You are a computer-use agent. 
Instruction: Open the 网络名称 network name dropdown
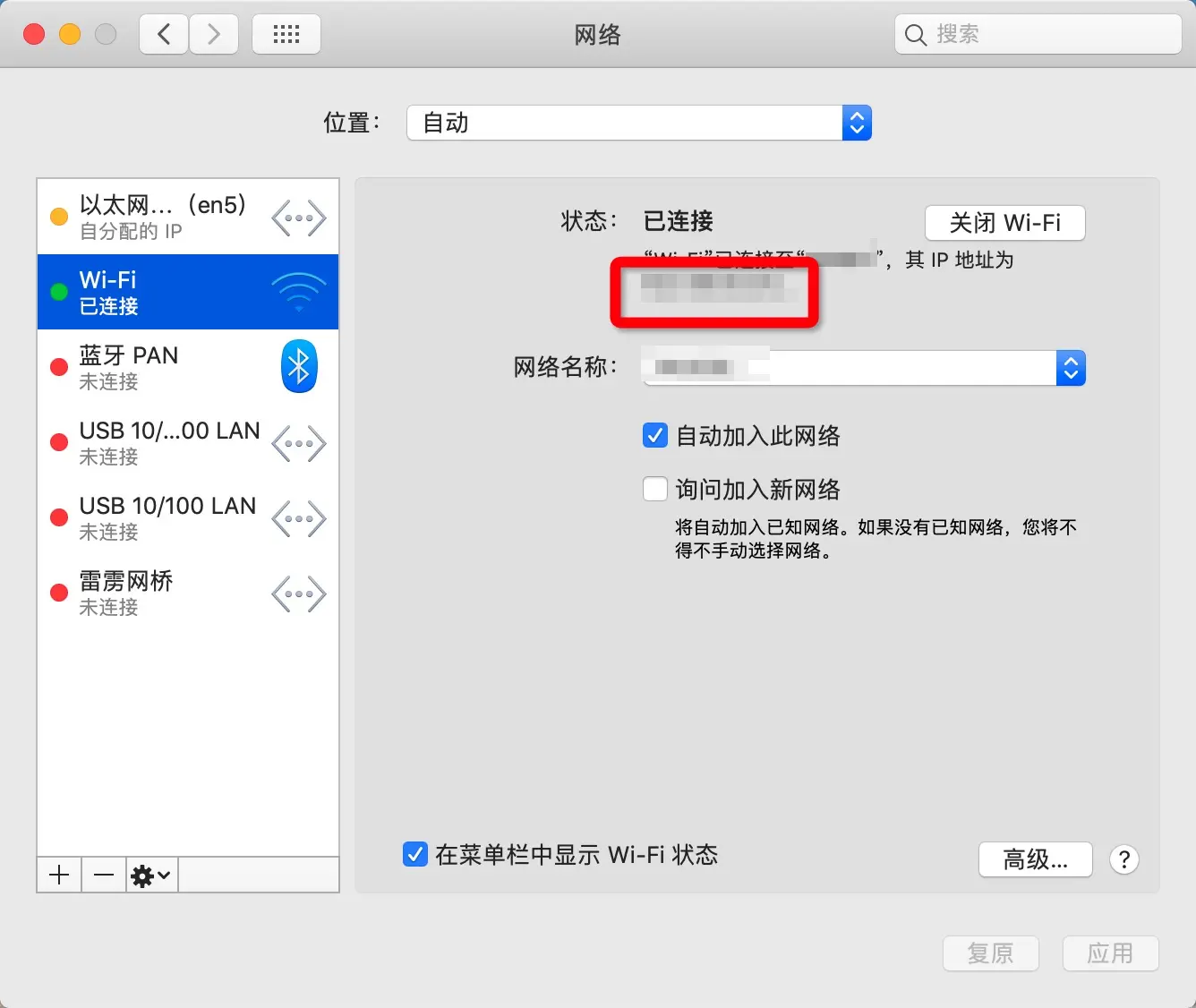[x=864, y=368]
